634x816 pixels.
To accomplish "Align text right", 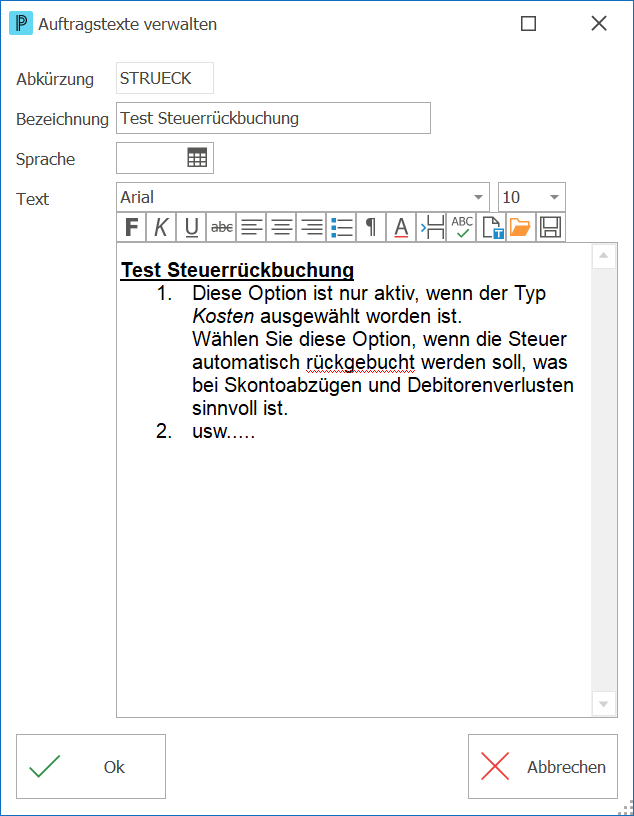I will 311,227.
